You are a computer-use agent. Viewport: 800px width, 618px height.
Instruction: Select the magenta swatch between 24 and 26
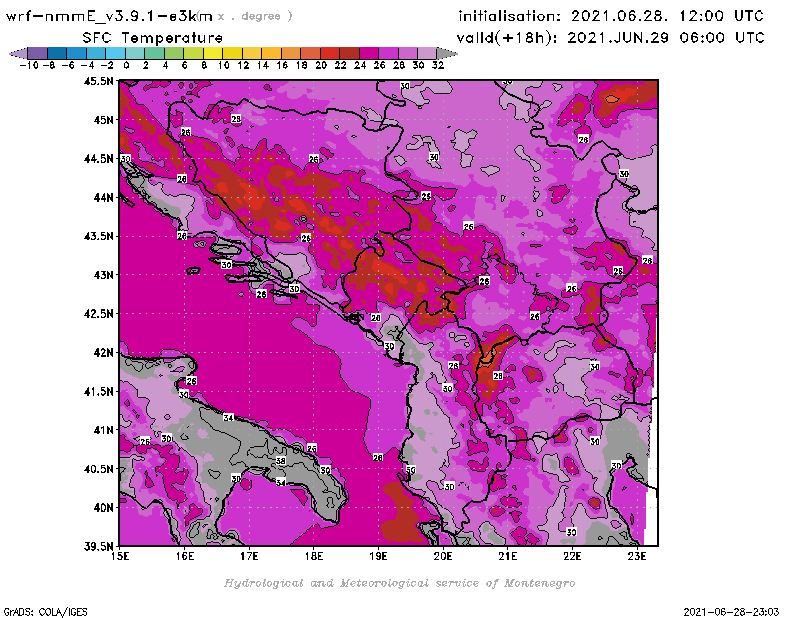[x=368, y=54]
